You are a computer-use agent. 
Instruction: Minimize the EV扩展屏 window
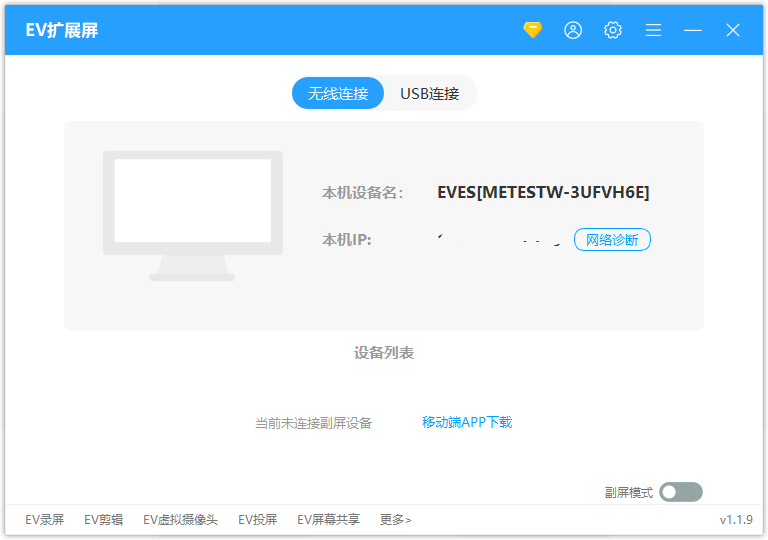(x=693, y=30)
